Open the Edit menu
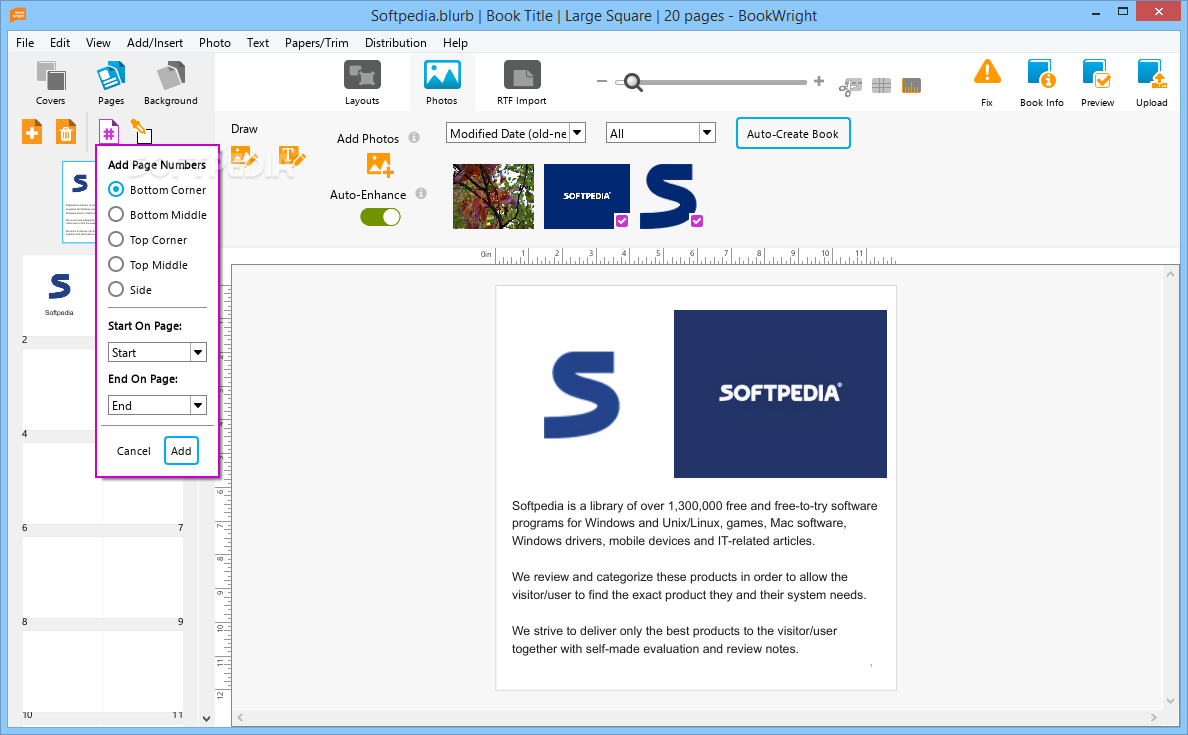The width and height of the screenshot is (1188, 735). coord(60,42)
